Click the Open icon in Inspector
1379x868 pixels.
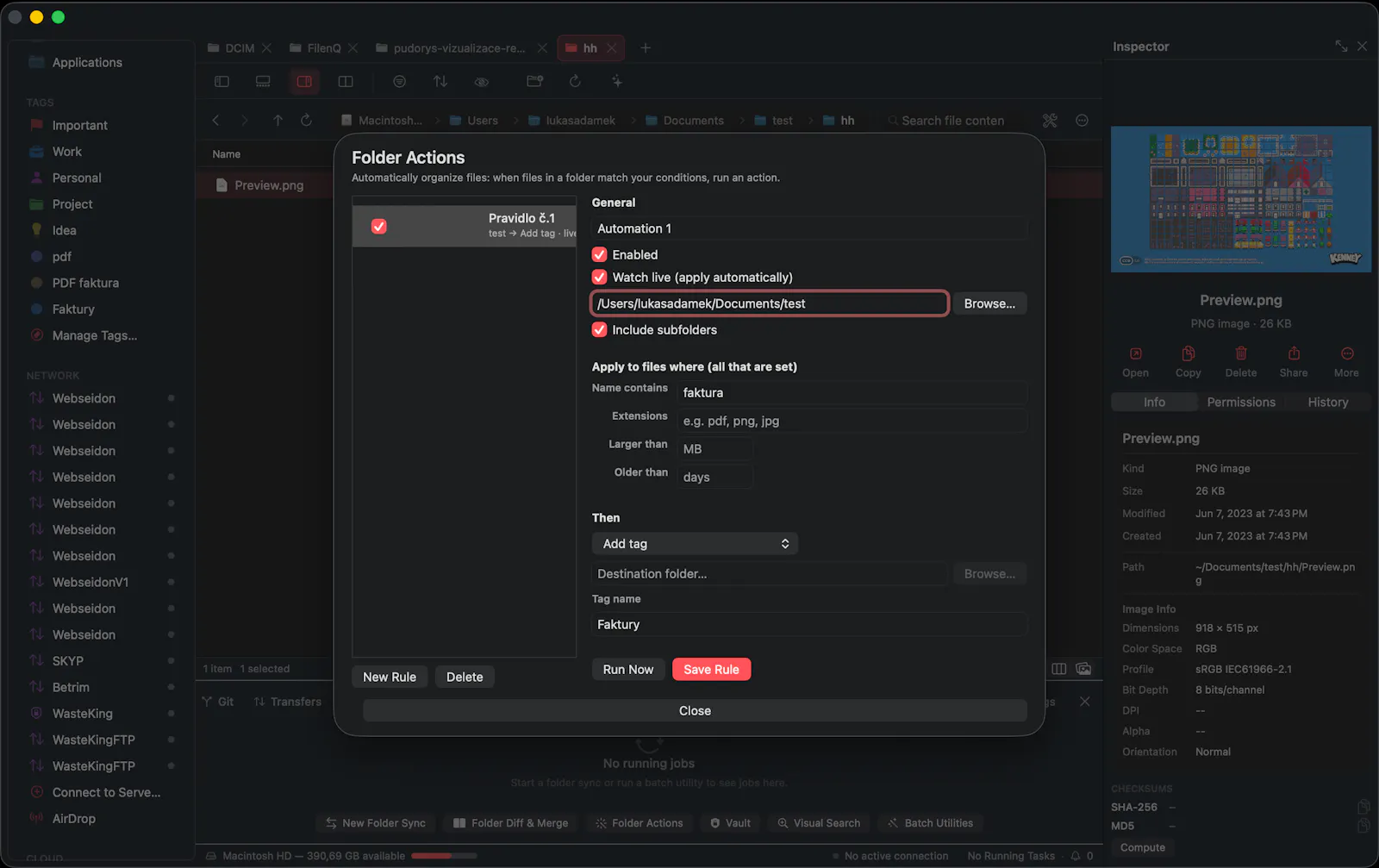[1136, 362]
